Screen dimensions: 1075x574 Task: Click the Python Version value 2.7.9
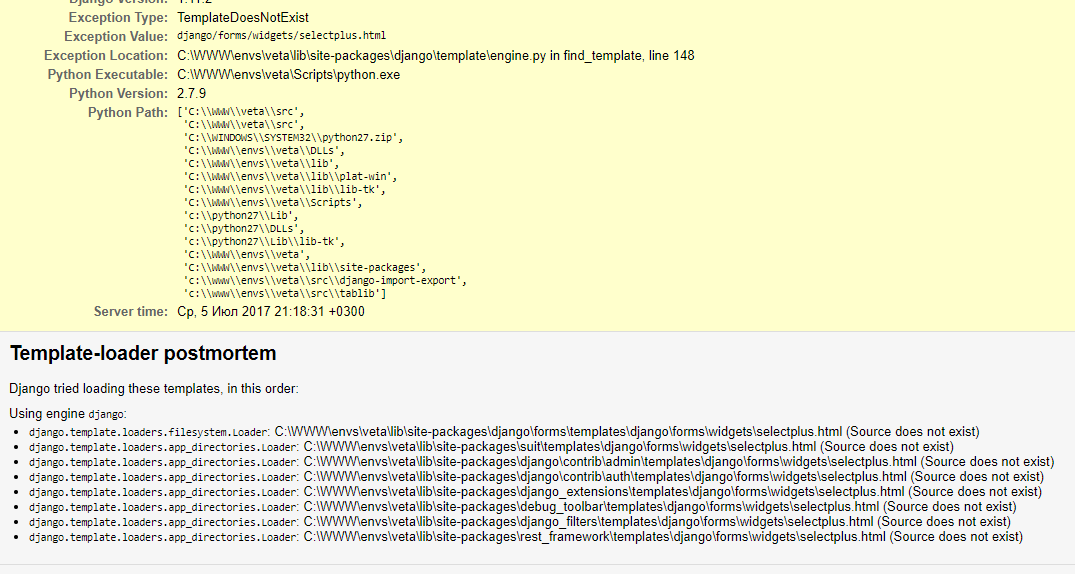point(191,93)
